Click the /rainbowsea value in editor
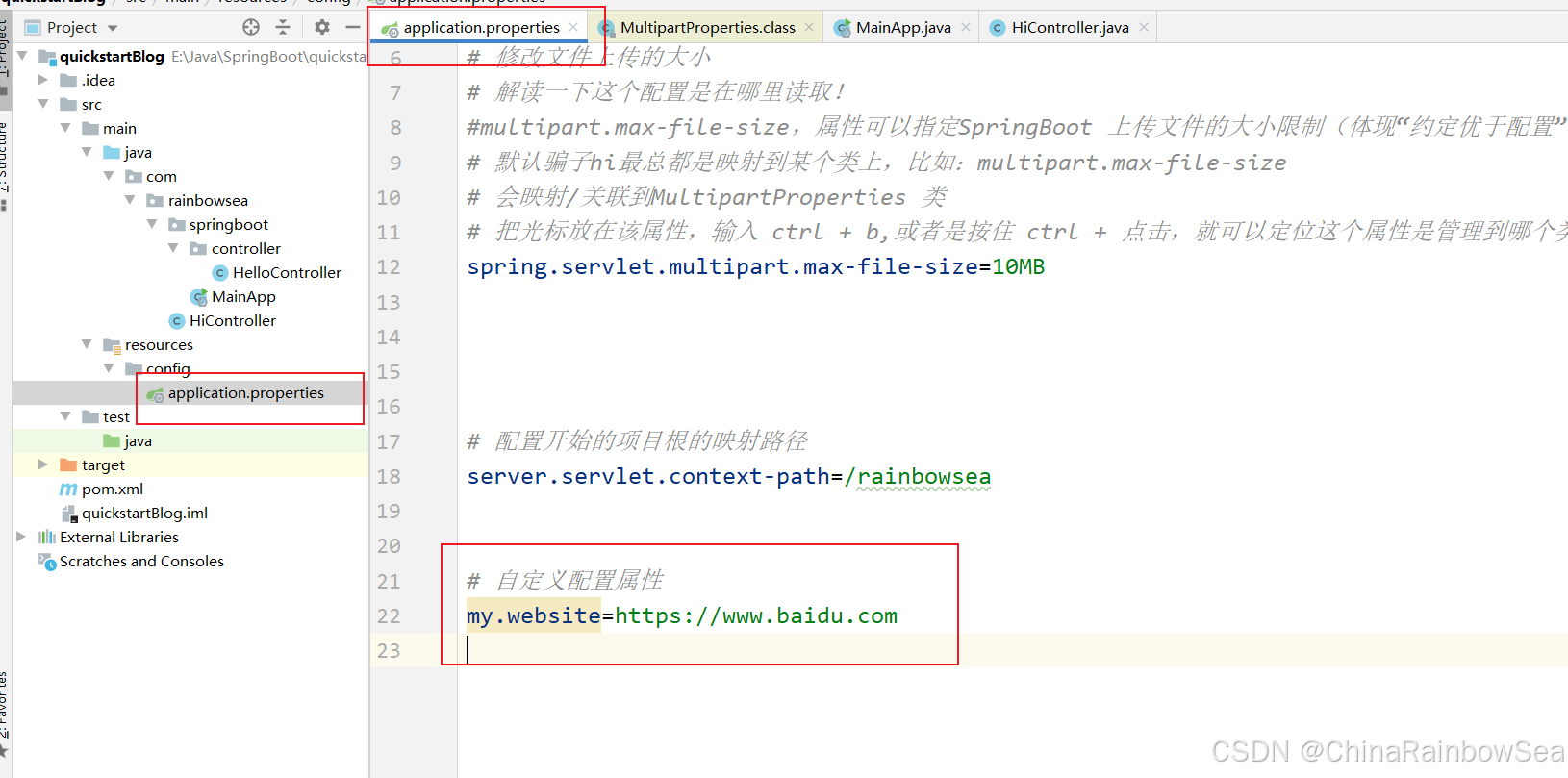Screen dimensions: 1568x778 tap(918, 476)
